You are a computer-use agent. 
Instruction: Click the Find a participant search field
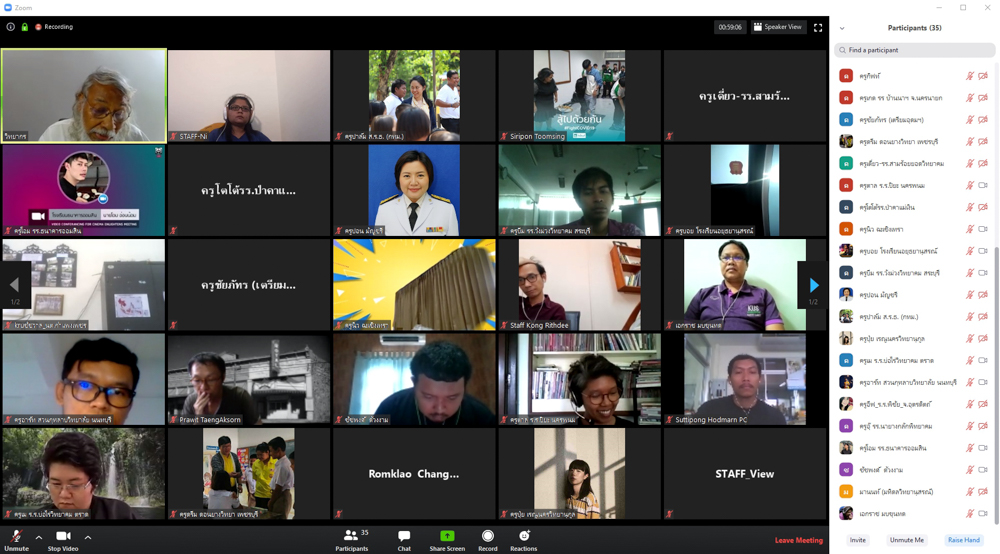pos(915,50)
